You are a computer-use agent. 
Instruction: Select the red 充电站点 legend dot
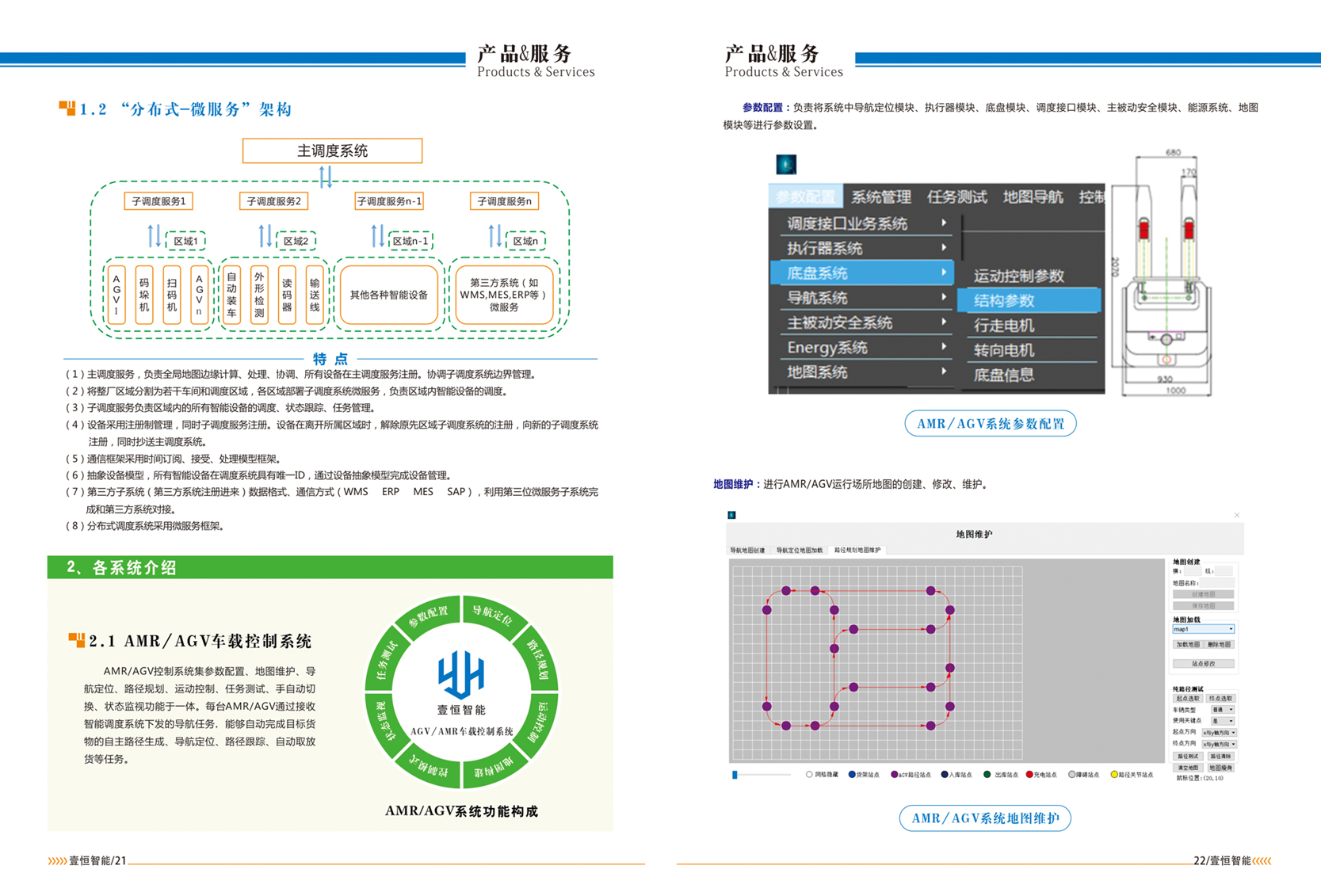point(1029,774)
